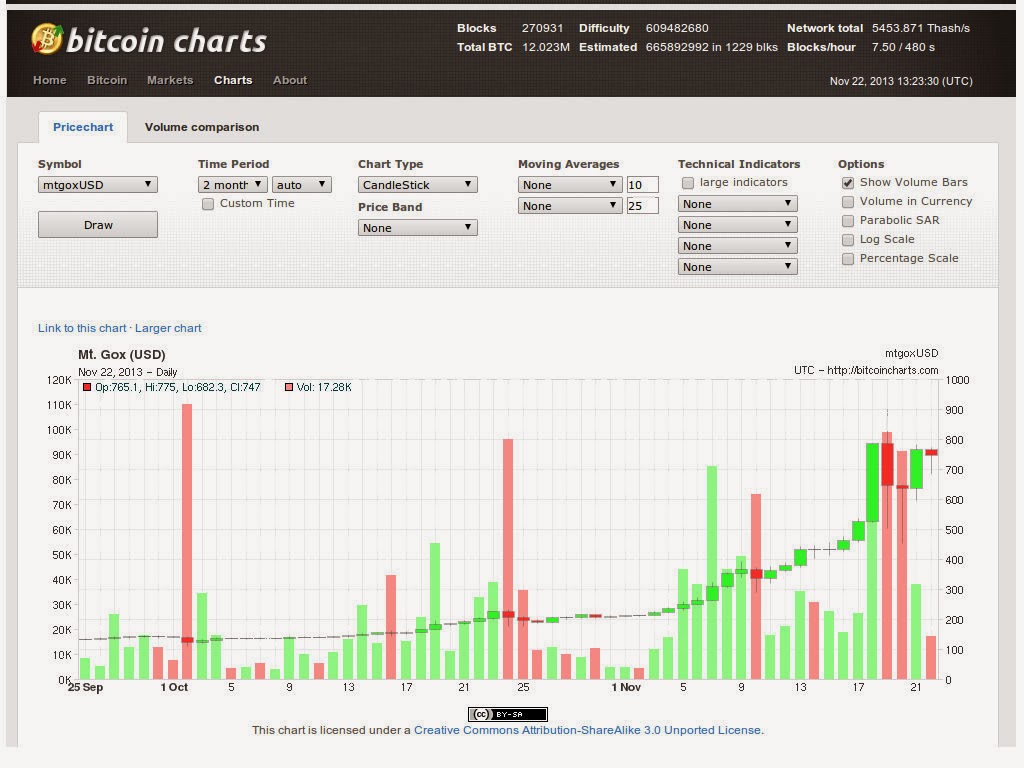Click the Total BTC value '12.023M'
The height and width of the screenshot is (768, 1024).
click(546, 47)
